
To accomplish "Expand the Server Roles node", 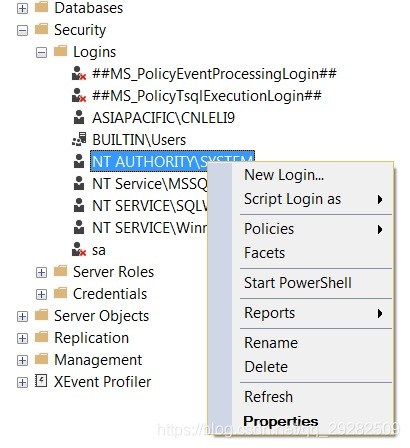I will click(41, 273).
